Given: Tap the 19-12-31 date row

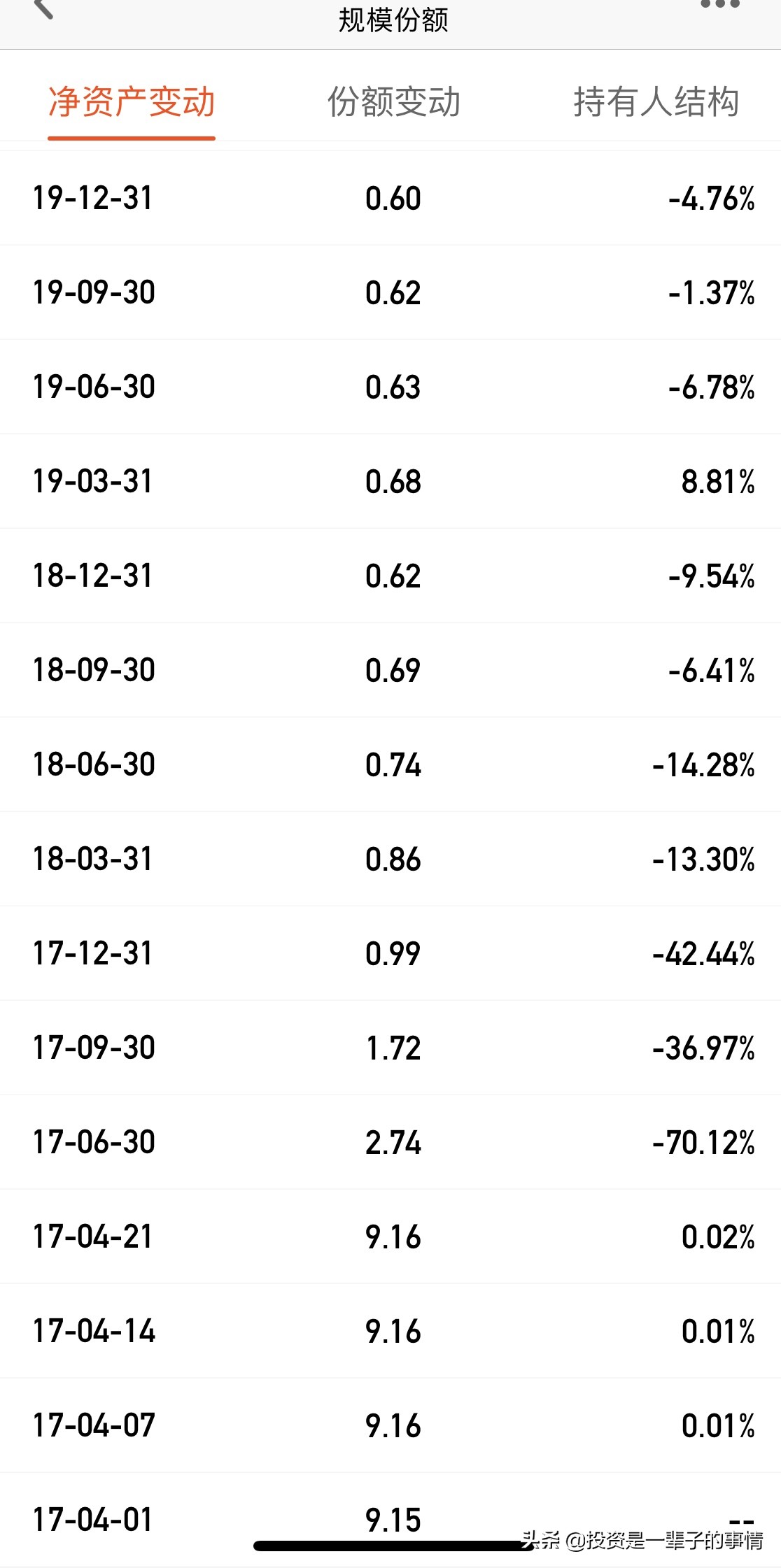Looking at the screenshot, I should pos(92,199).
